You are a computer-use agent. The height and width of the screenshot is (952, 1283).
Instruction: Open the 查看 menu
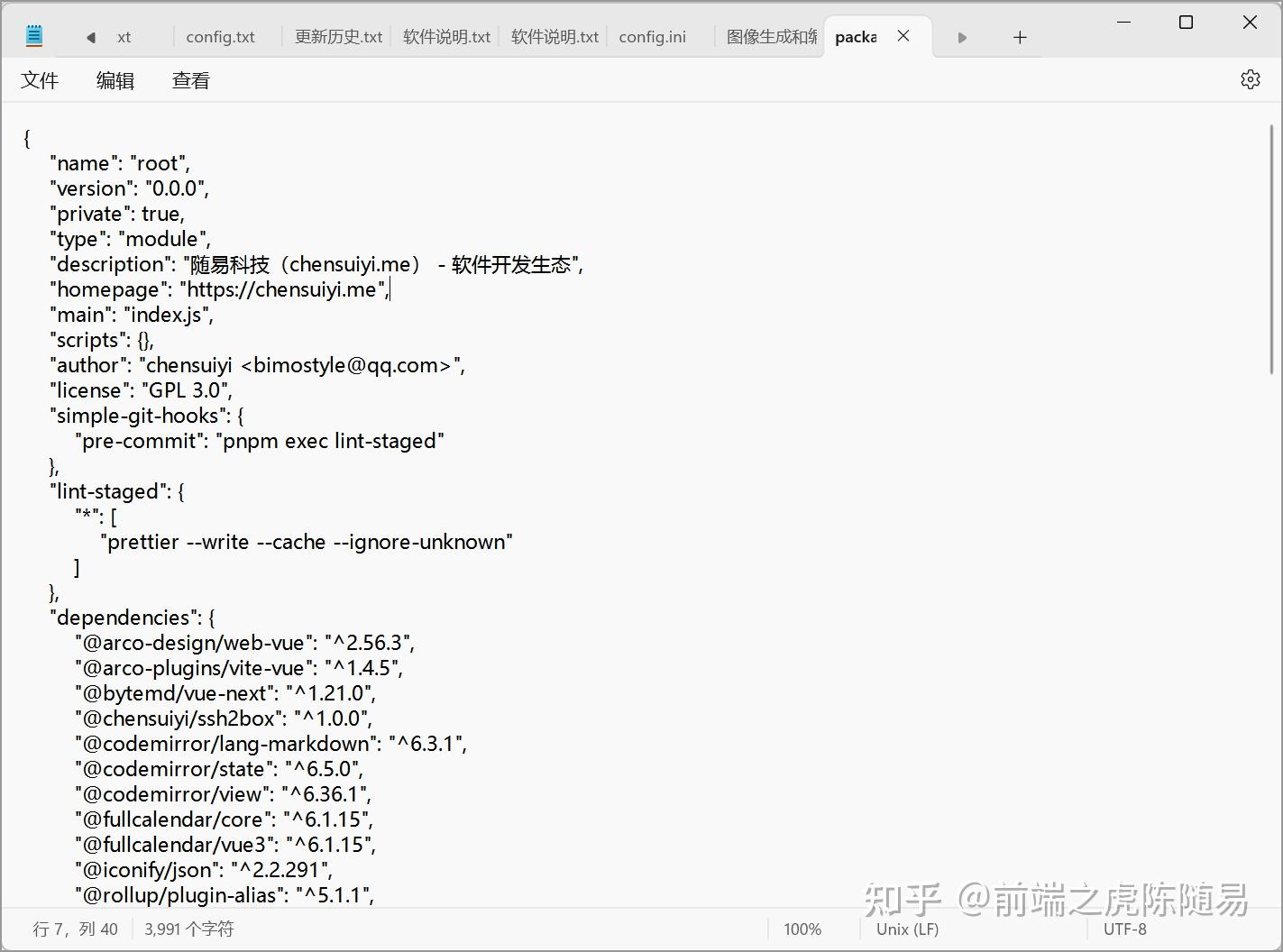pyautogui.click(x=190, y=80)
